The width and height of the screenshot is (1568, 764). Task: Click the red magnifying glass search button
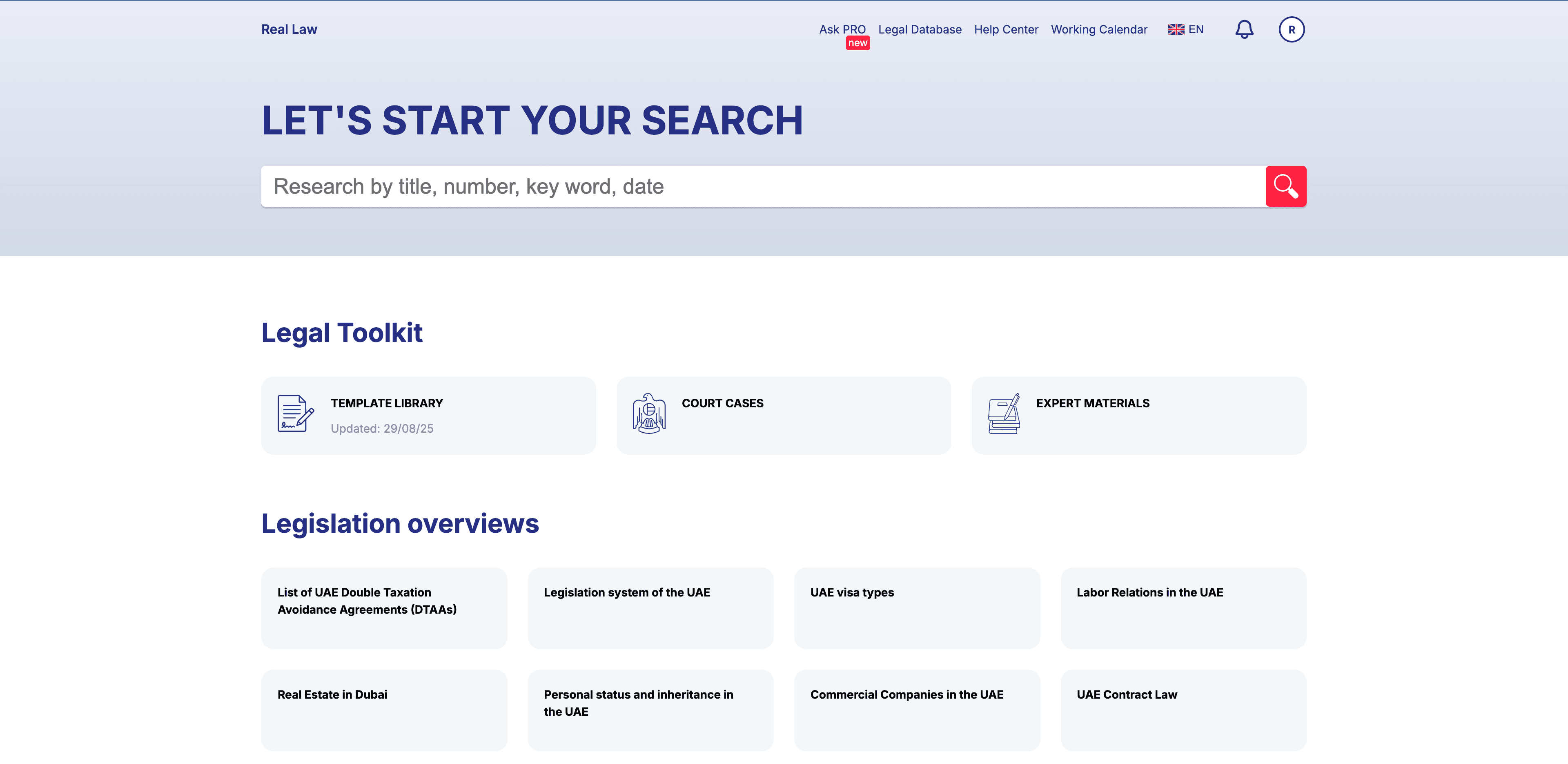point(1285,186)
